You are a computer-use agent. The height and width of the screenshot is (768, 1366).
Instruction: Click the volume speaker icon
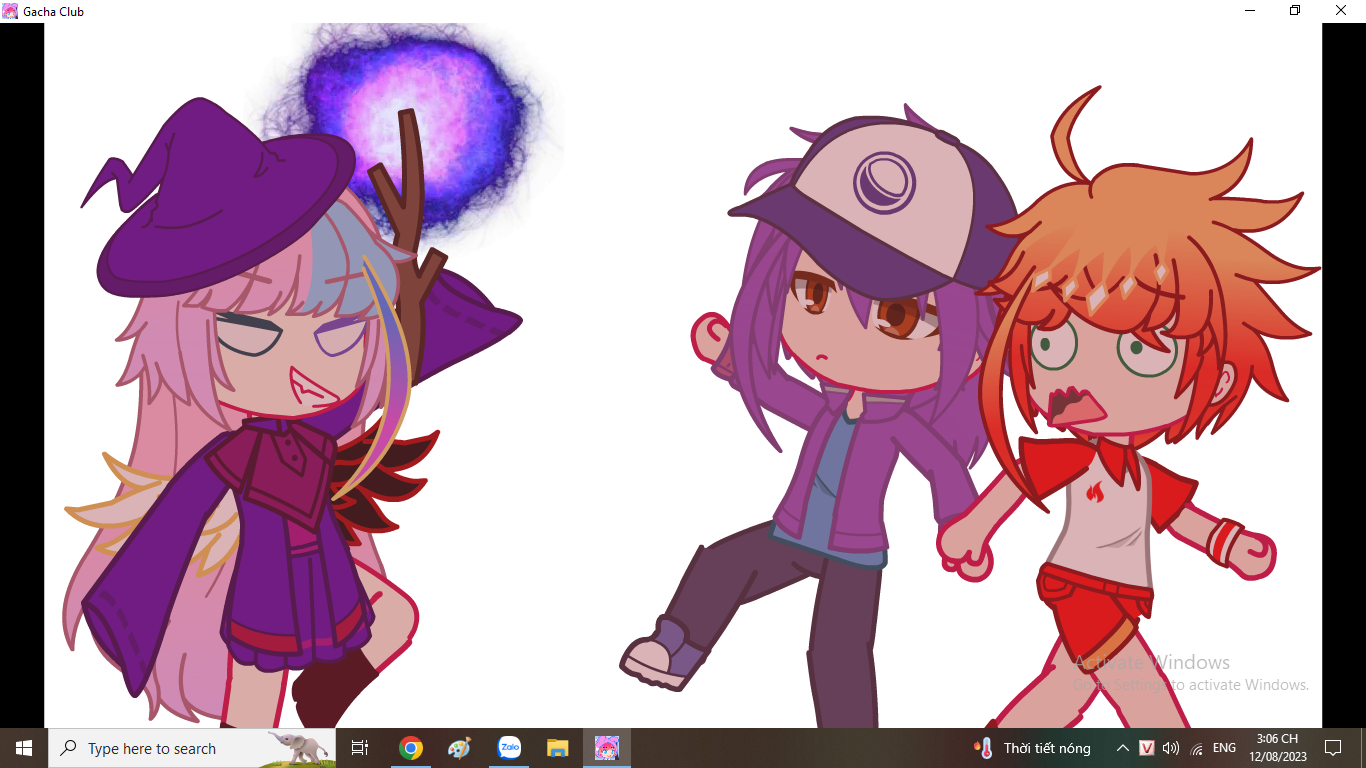[1171, 748]
